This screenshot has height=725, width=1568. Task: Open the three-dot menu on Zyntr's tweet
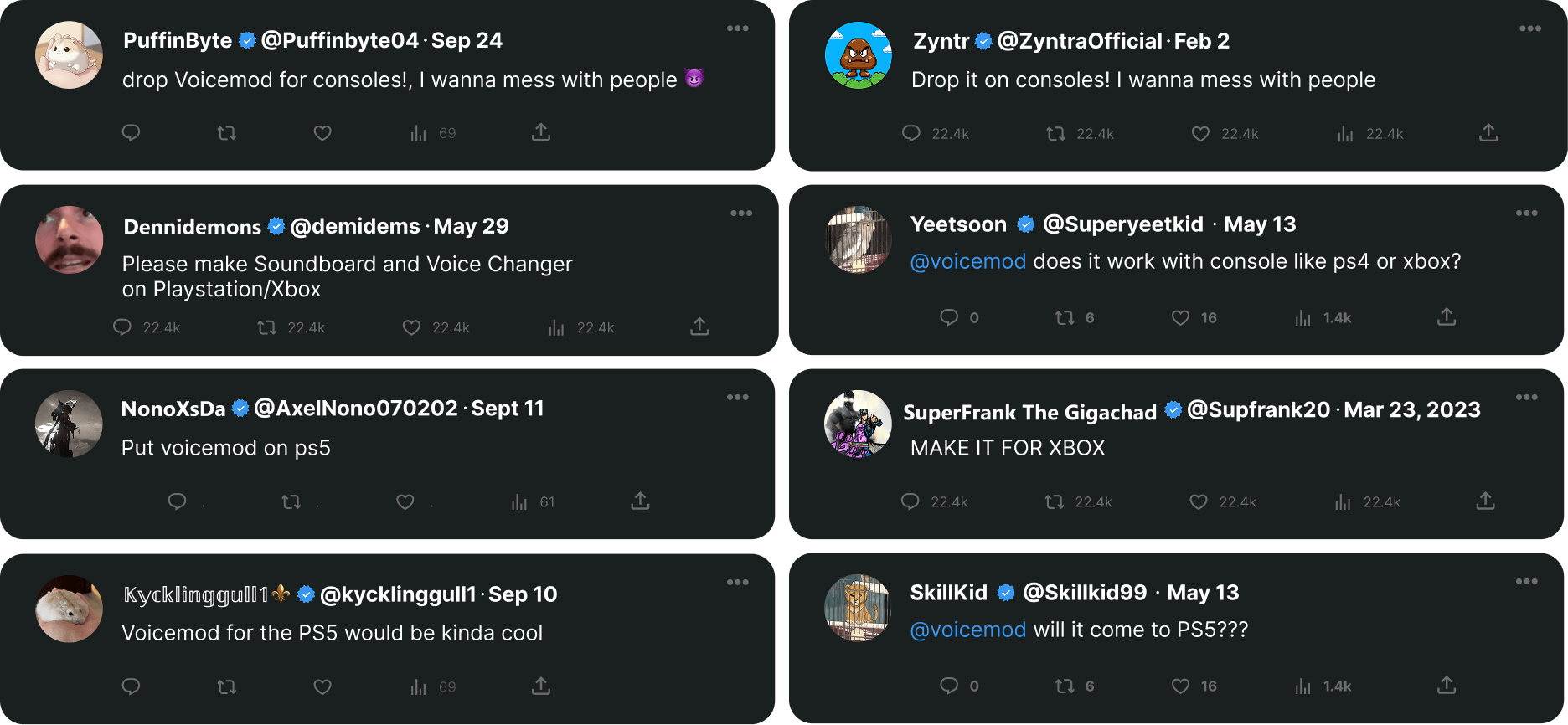pos(1530,28)
